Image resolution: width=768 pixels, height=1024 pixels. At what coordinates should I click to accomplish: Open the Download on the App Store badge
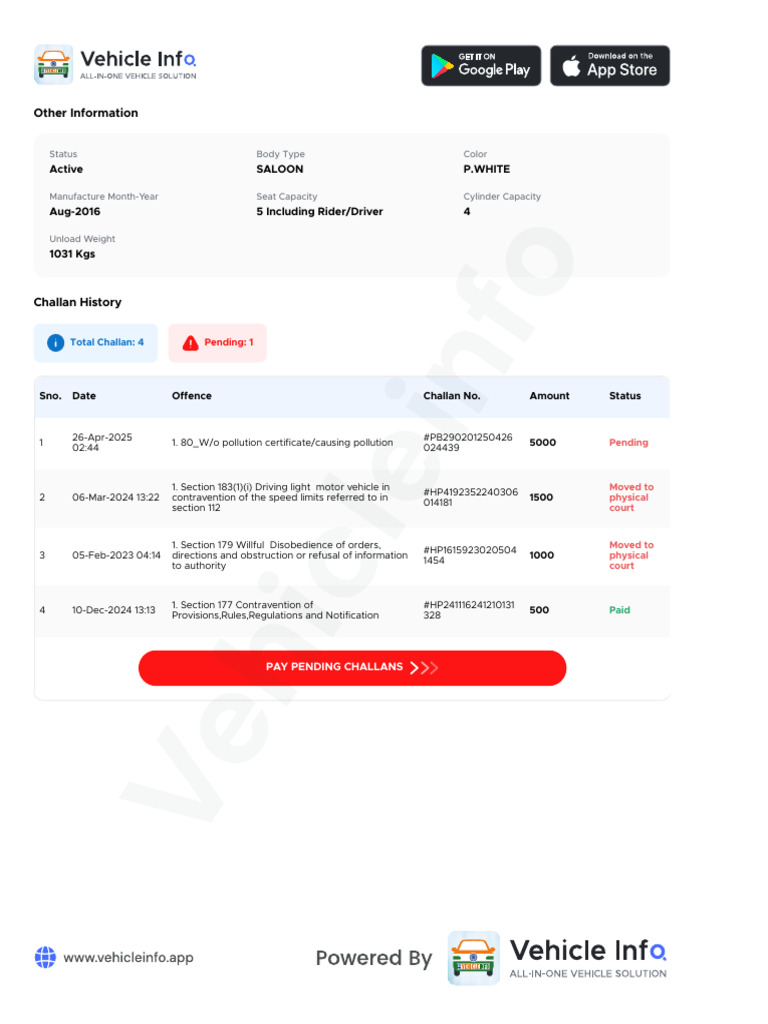610,65
